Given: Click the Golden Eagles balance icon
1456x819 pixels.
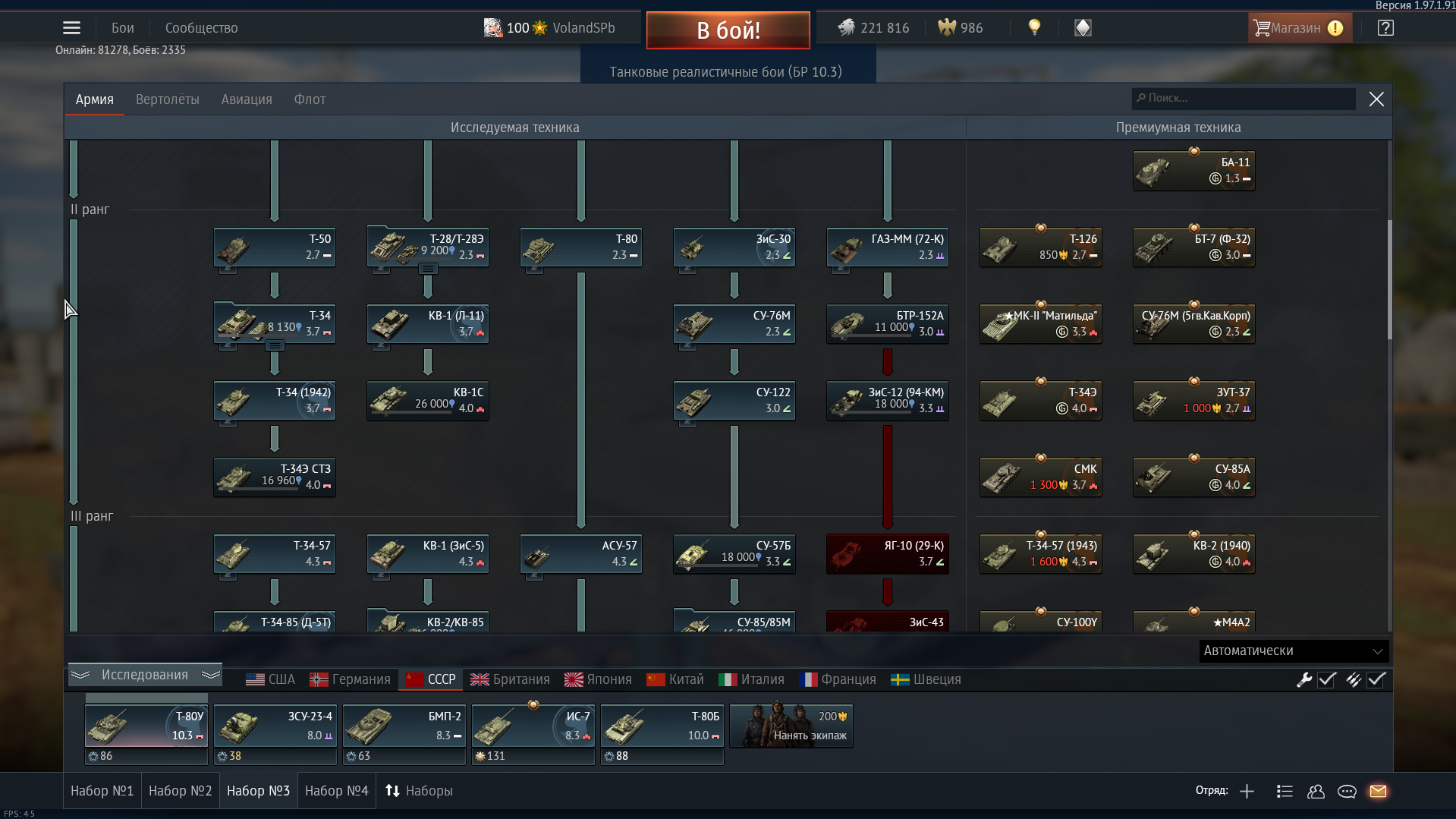Looking at the screenshot, I should [947, 28].
